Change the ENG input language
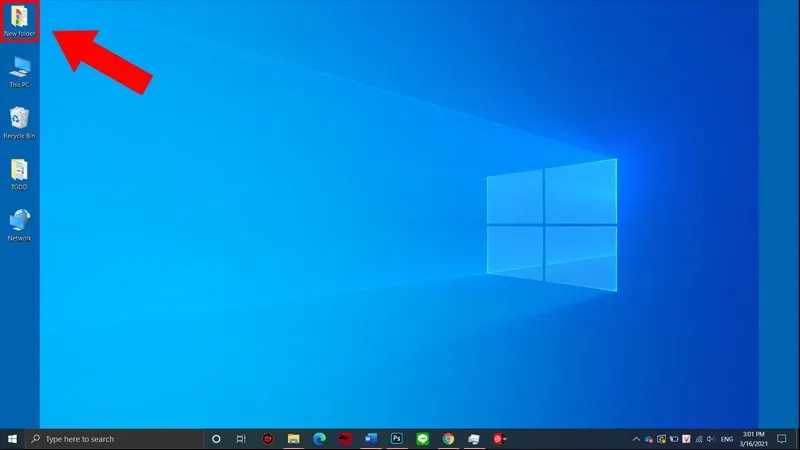This screenshot has width=800, height=450. coord(727,439)
